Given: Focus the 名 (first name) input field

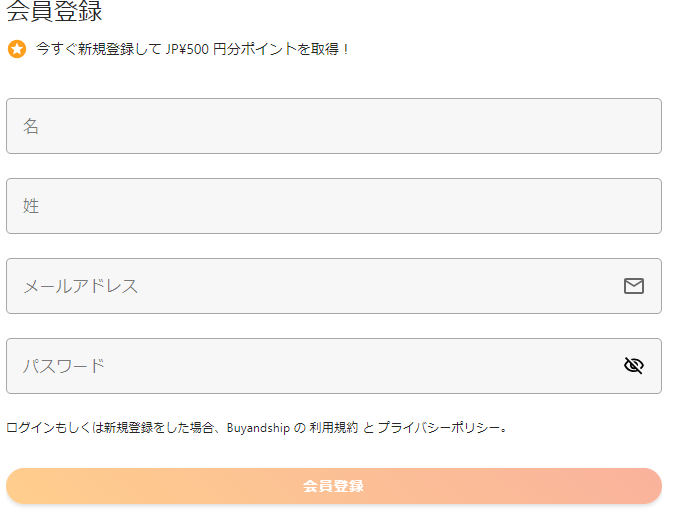Looking at the screenshot, I should click(x=333, y=126).
